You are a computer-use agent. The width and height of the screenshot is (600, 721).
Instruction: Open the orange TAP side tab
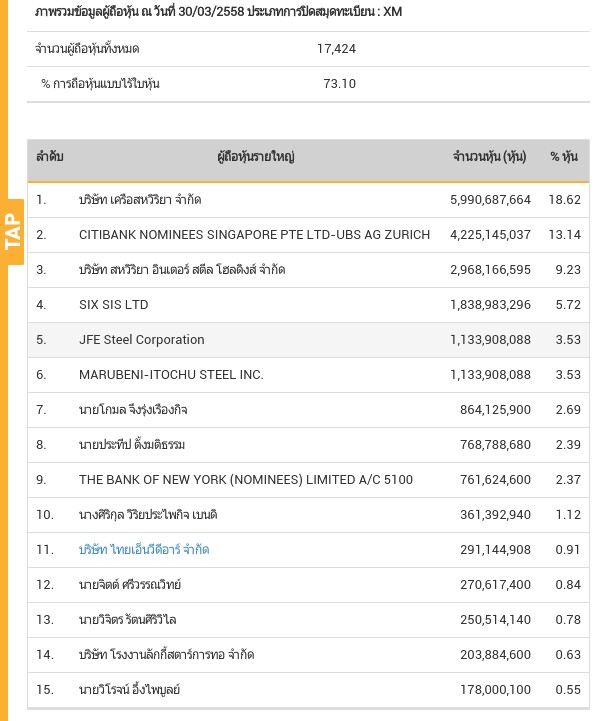(13, 232)
